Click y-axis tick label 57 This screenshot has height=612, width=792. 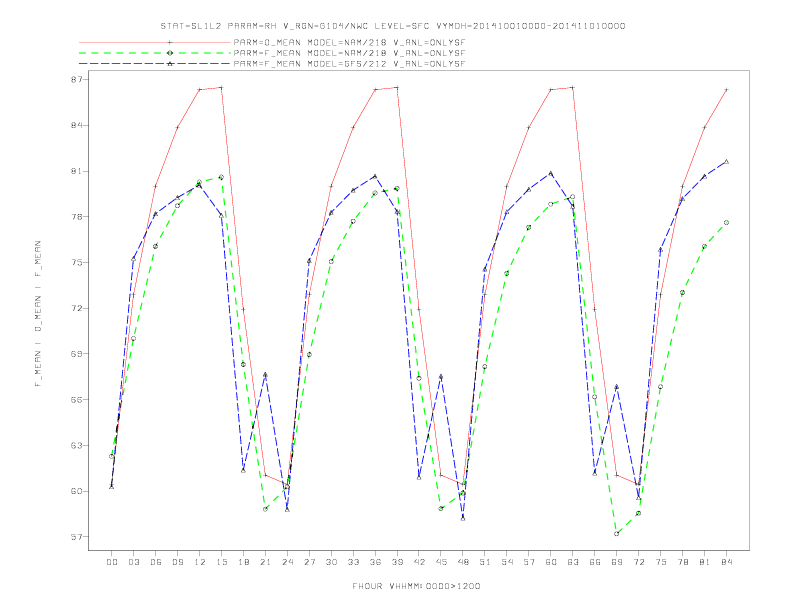pyautogui.click(x=78, y=537)
